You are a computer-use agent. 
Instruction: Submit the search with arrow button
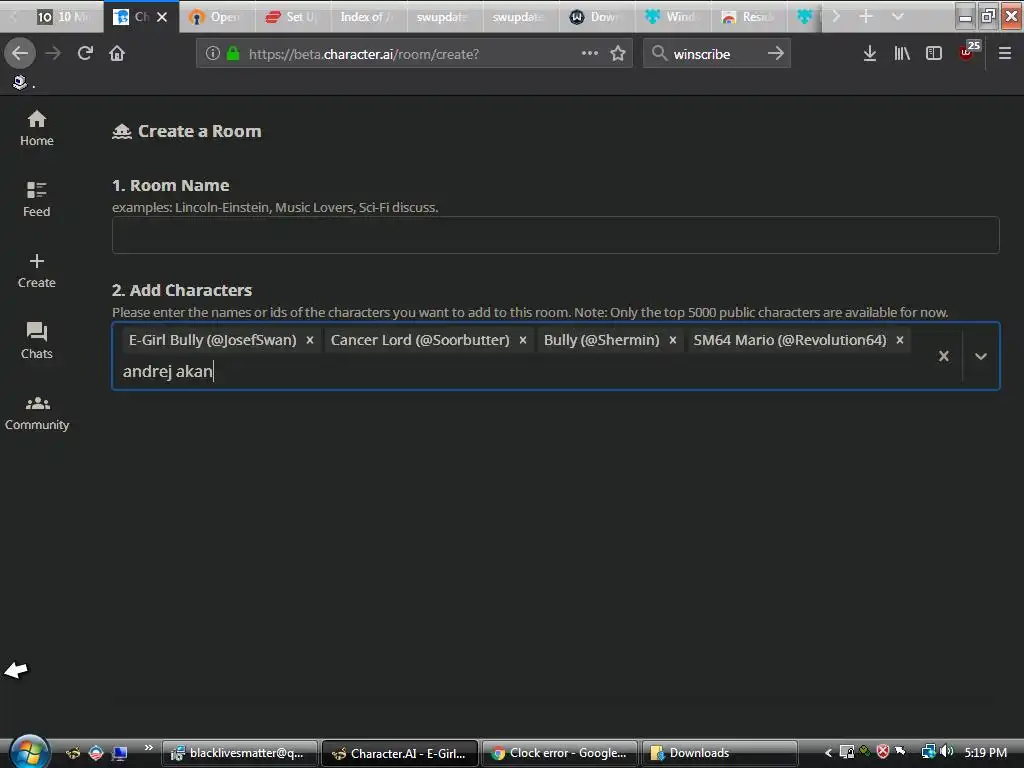tap(776, 54)
